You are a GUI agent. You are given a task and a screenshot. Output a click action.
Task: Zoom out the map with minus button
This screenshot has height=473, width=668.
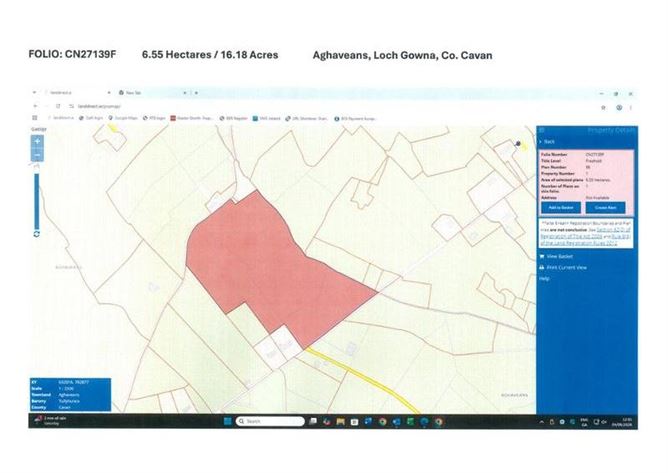(x=37, y=154)
